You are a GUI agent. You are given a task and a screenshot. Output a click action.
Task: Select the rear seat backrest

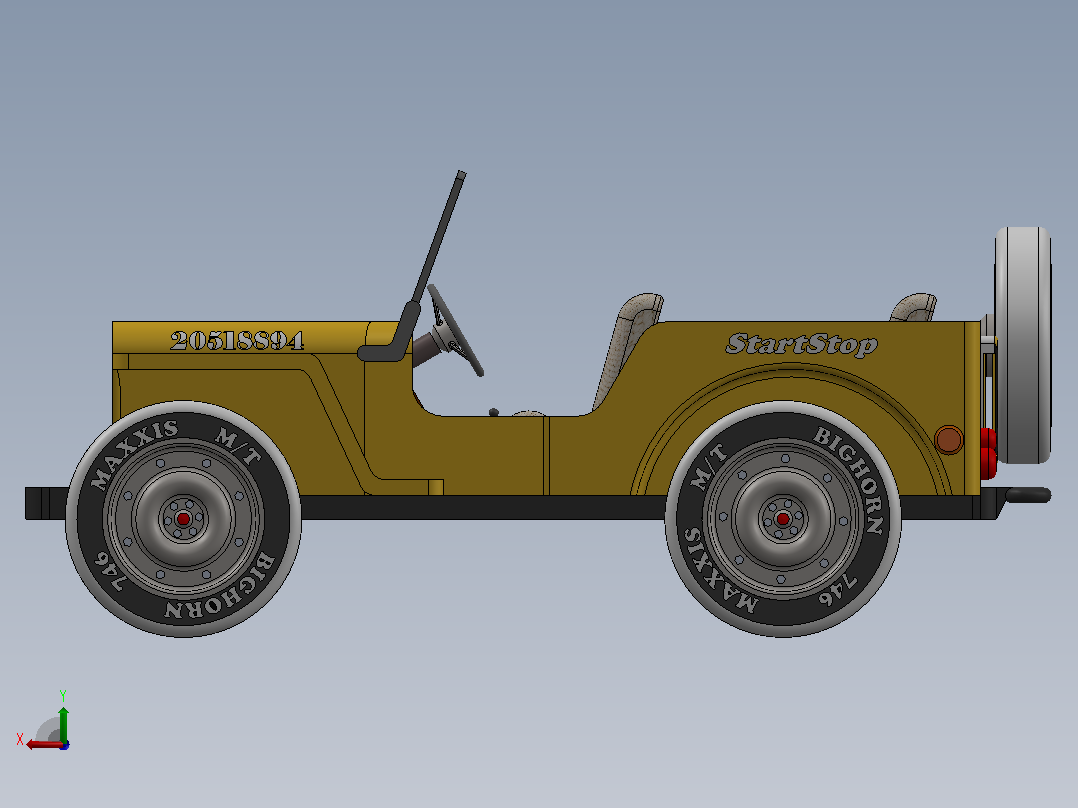click(x=913, y=307)
